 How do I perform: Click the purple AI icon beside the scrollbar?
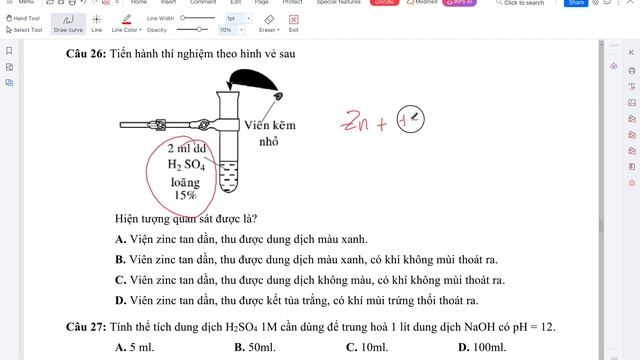pyautogui.click(x=613, y=66)
